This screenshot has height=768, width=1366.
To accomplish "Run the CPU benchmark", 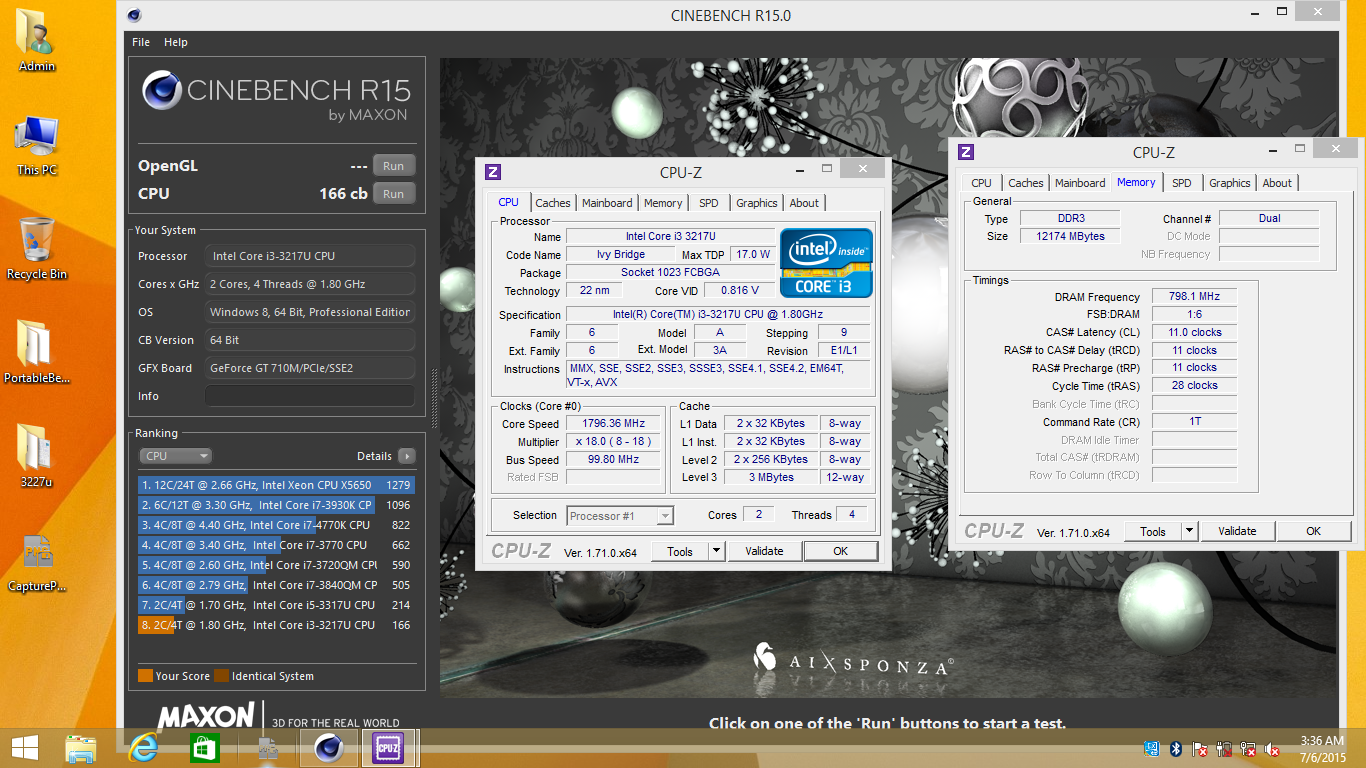I will 394,194.
